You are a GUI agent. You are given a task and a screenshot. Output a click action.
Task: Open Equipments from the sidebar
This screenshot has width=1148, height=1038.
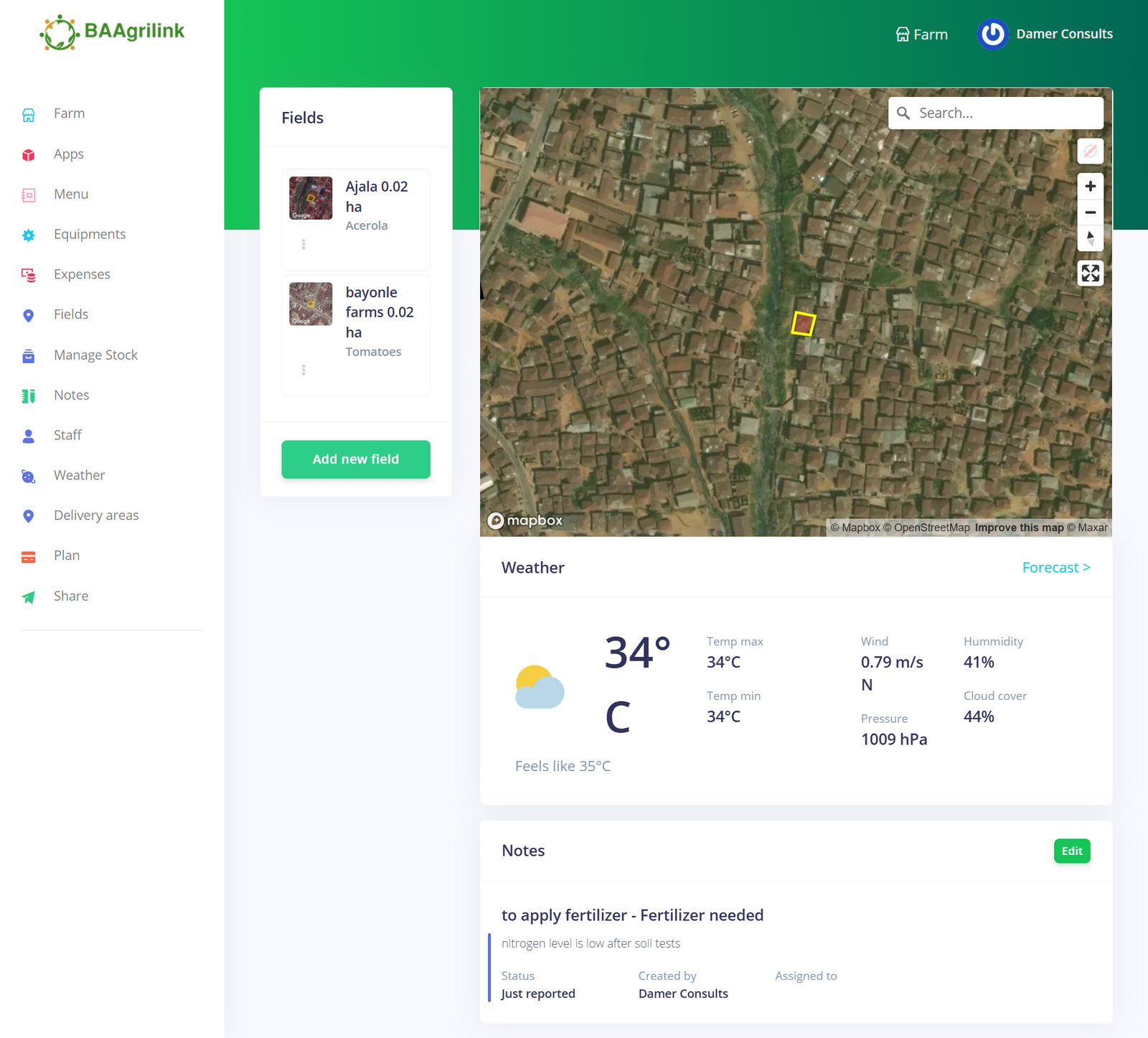pyautogui.click(x=90, y=235)
